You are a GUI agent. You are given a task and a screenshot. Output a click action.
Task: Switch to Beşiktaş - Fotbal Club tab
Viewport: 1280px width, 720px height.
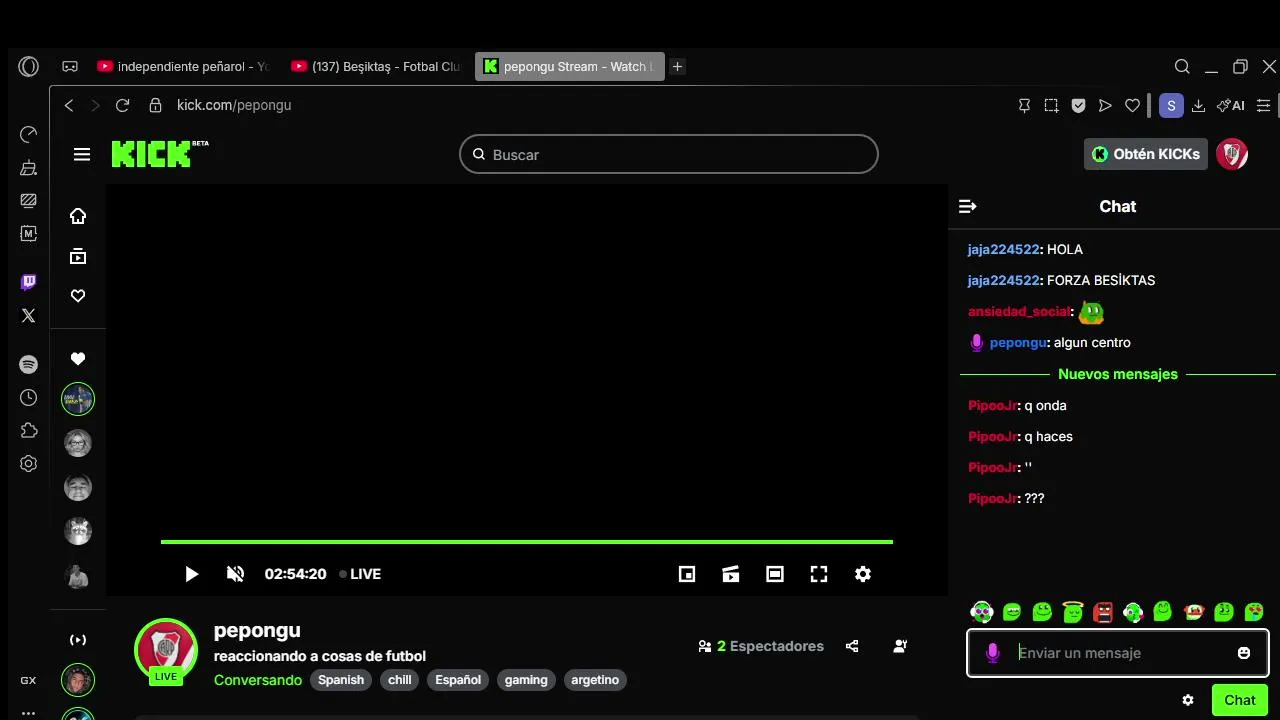[376, 67]
